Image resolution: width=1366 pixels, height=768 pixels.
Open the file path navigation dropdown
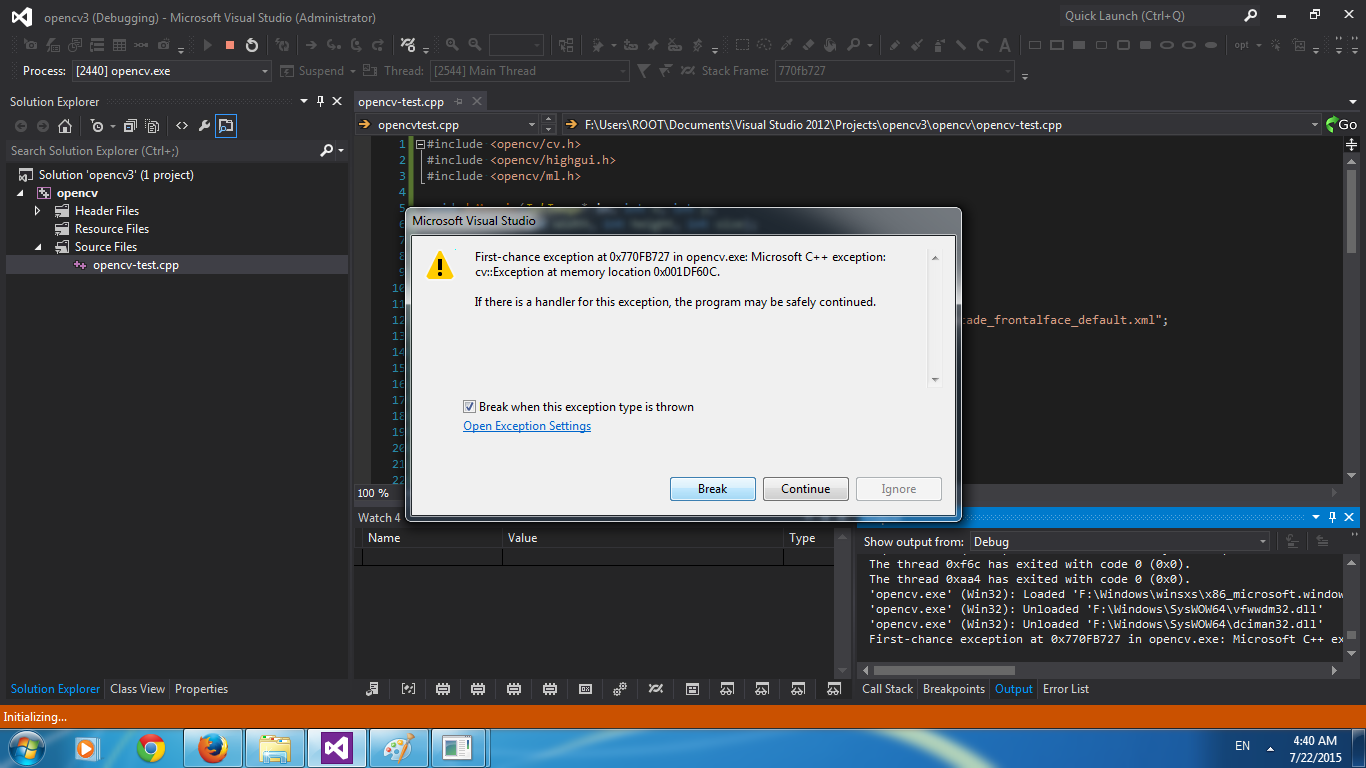coord(942,124)
